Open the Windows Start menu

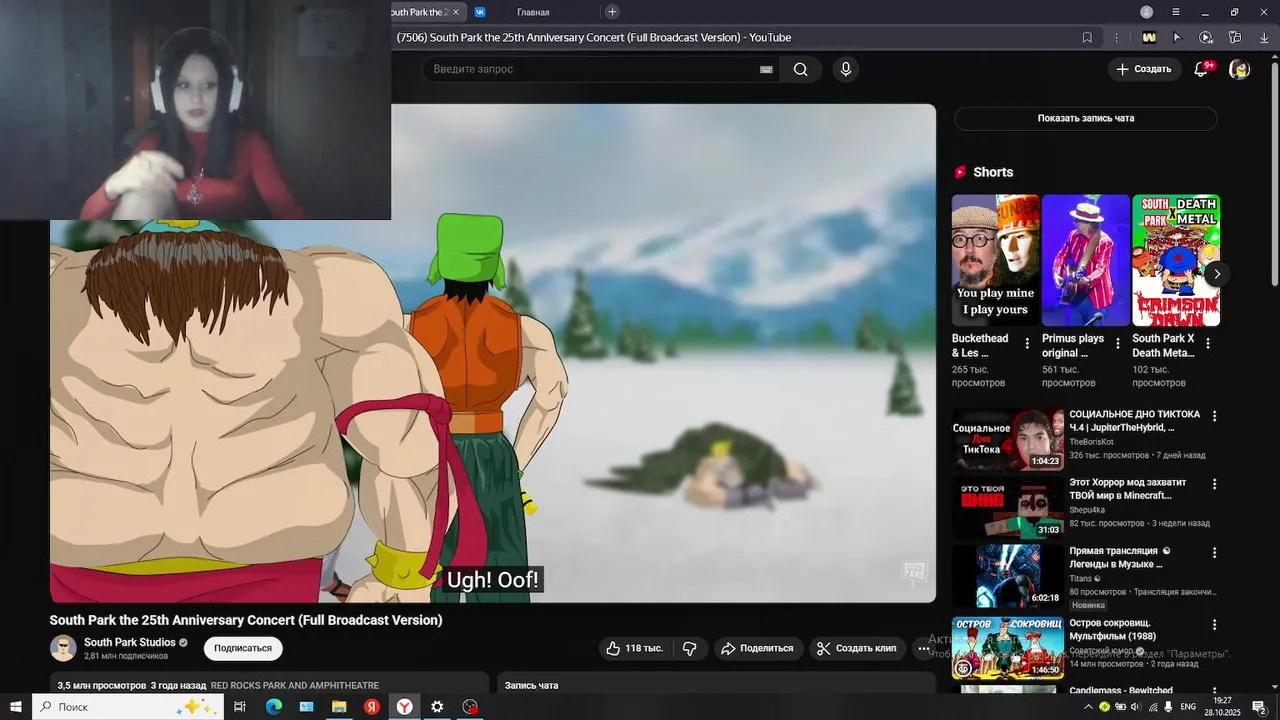tap(15, 707)
